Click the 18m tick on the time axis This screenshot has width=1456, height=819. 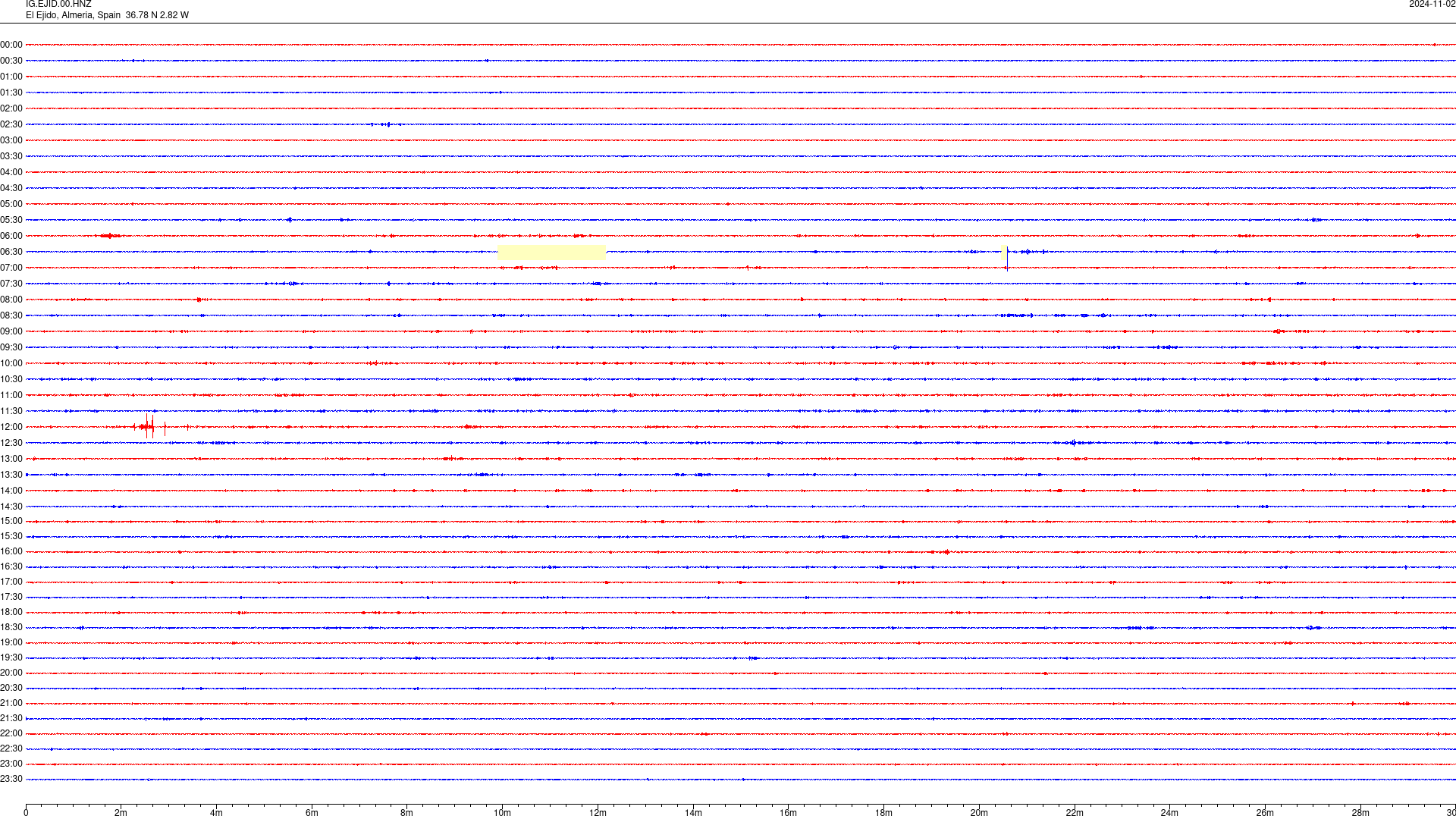(x=883, y=812)
